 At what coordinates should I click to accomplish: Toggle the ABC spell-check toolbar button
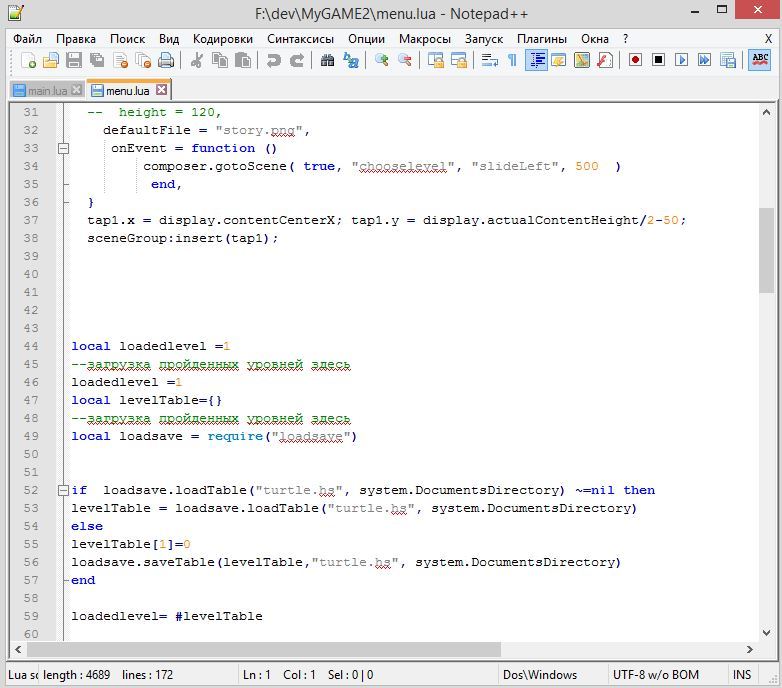click(x=760, y=60)
